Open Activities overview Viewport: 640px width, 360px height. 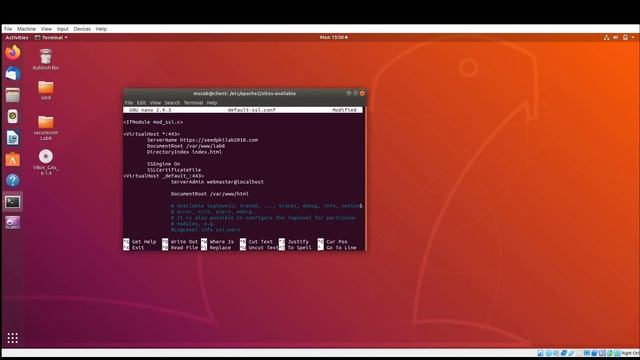17,38
